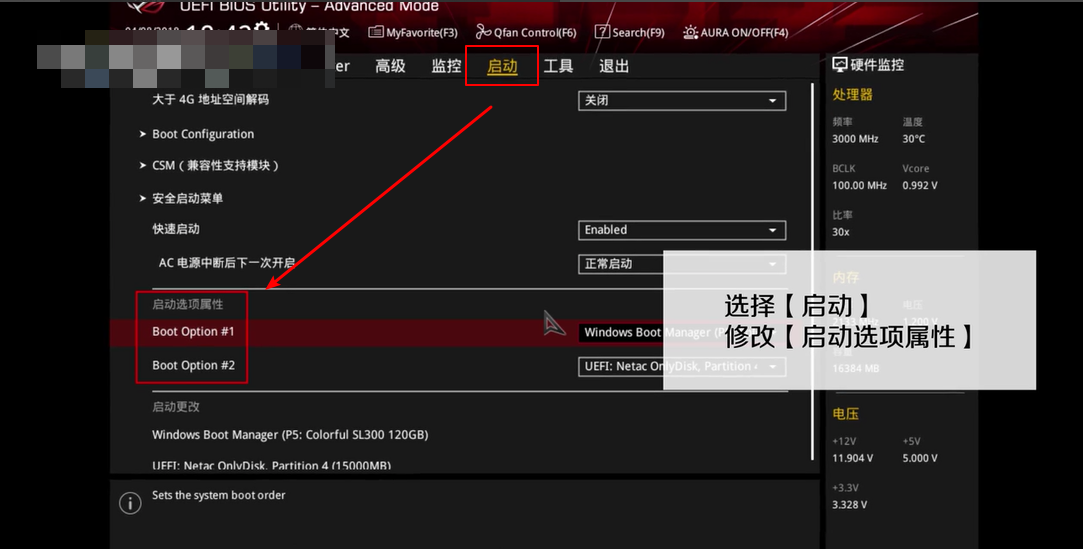The width and height of the screenshot is (1083, 549).
Task: Switch to the 高级 tab
Action: (x=390, y=66)
